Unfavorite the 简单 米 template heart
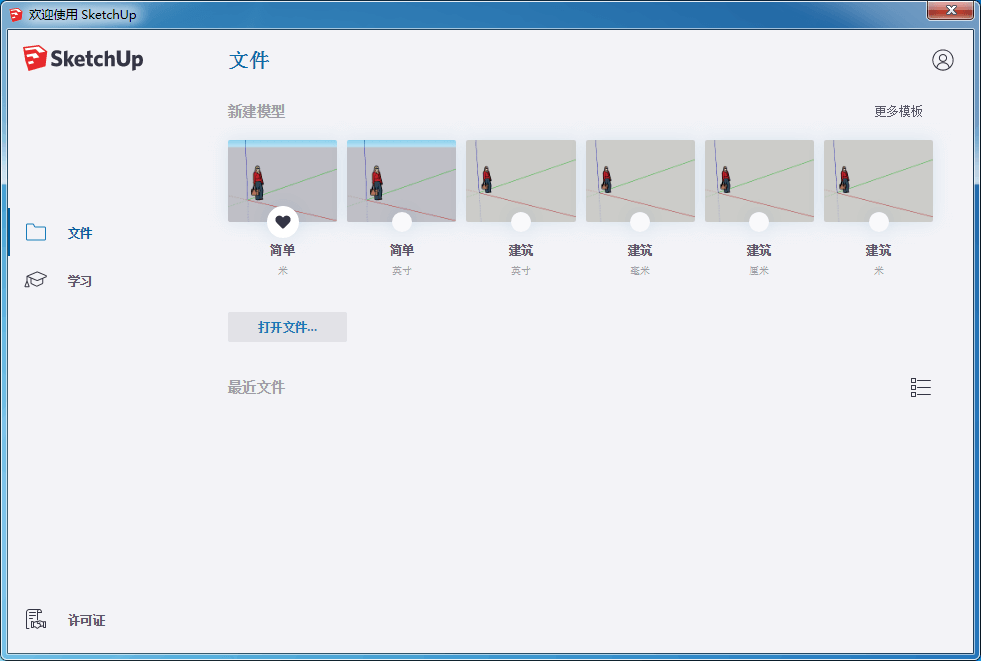Image resolution: width=981 pixels, height=661 pixels. point(282,221)
